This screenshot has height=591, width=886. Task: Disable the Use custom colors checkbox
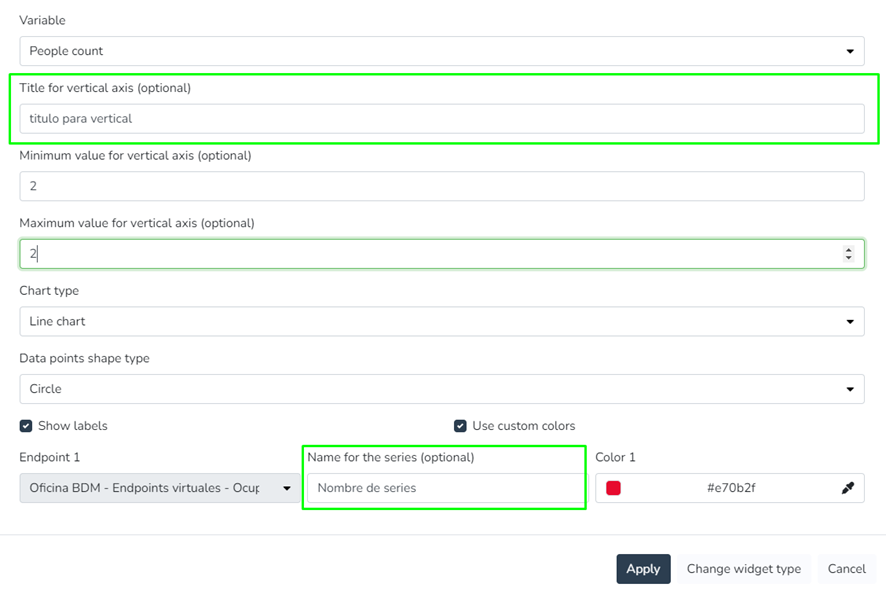coord(460,426)
